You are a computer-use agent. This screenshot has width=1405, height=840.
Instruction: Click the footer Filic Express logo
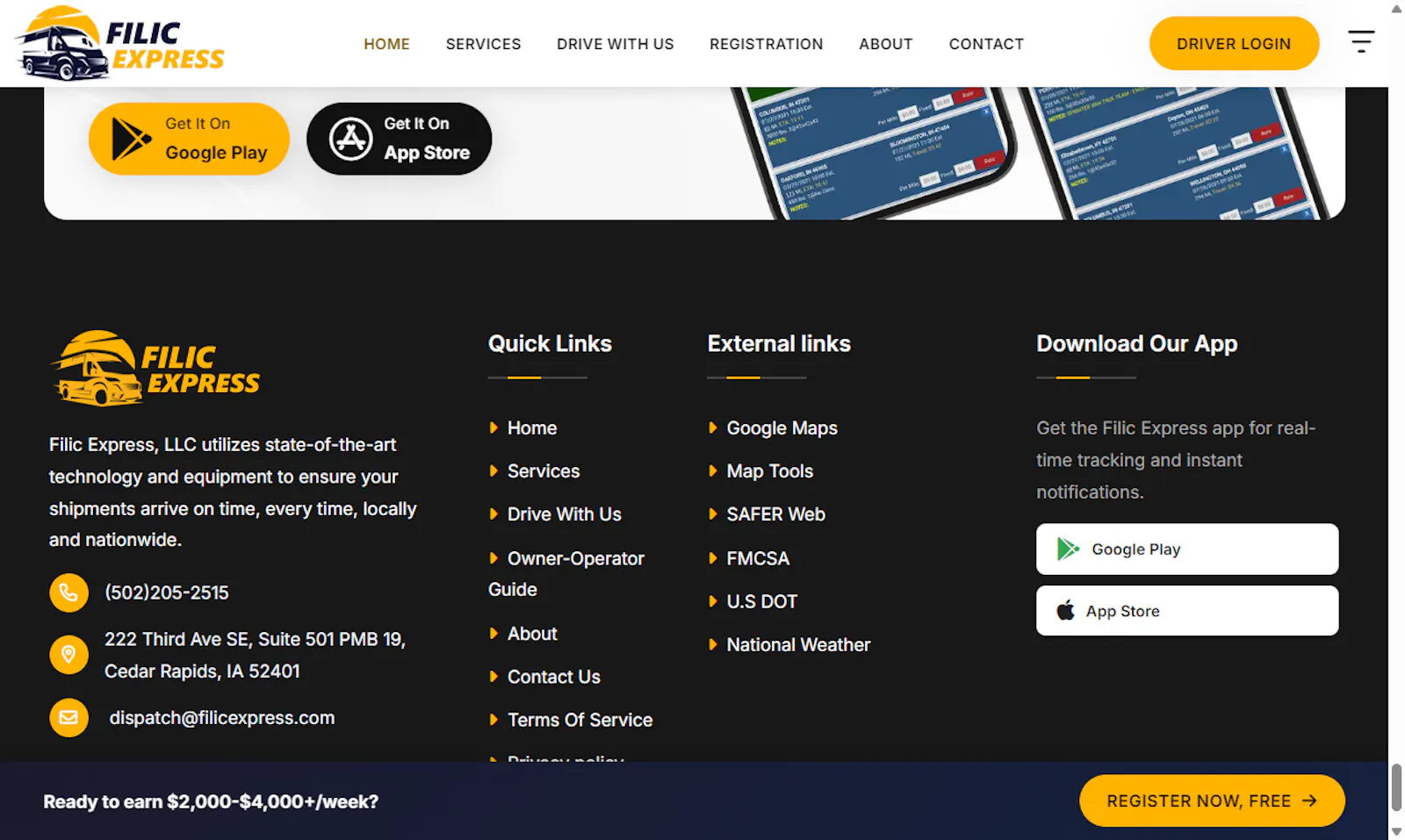click(x=155, y=369)
